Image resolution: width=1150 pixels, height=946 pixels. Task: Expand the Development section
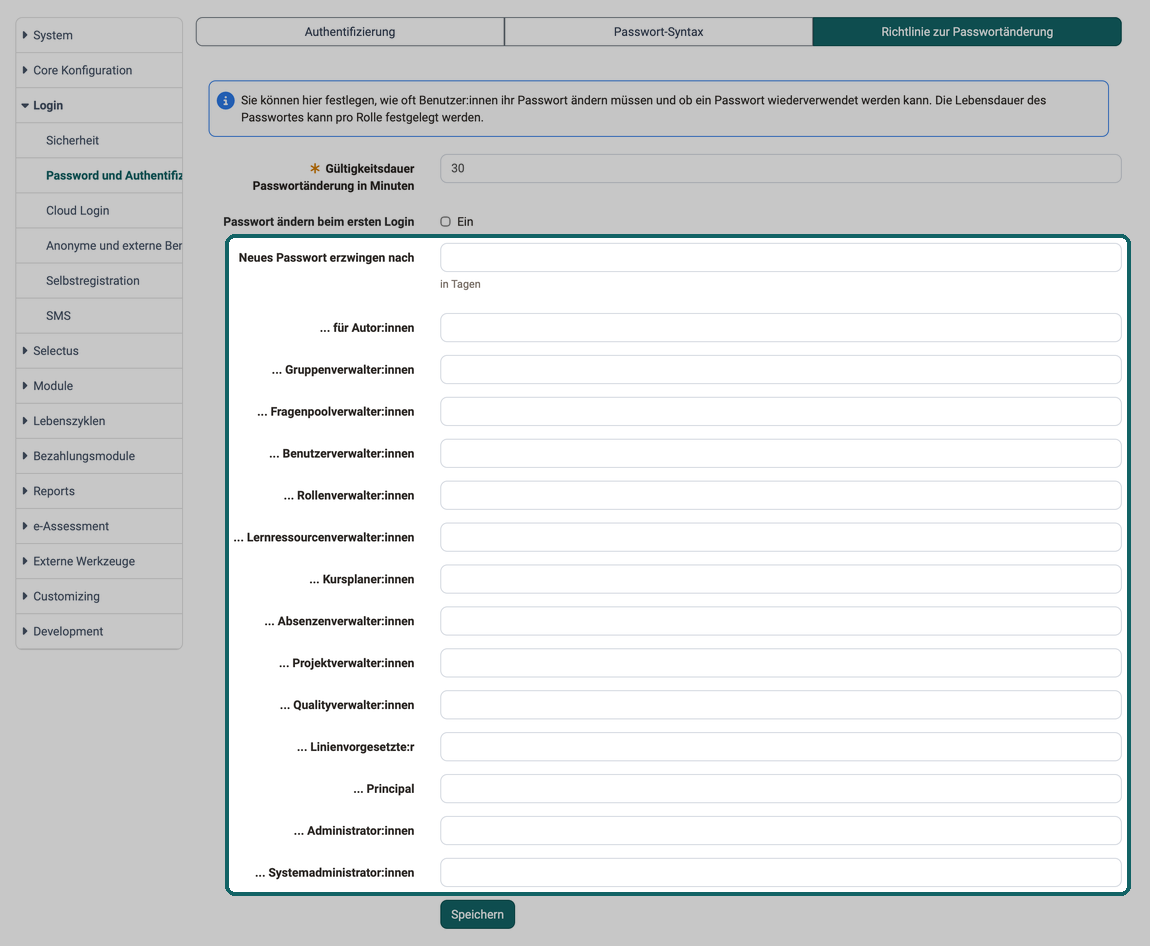99,632
